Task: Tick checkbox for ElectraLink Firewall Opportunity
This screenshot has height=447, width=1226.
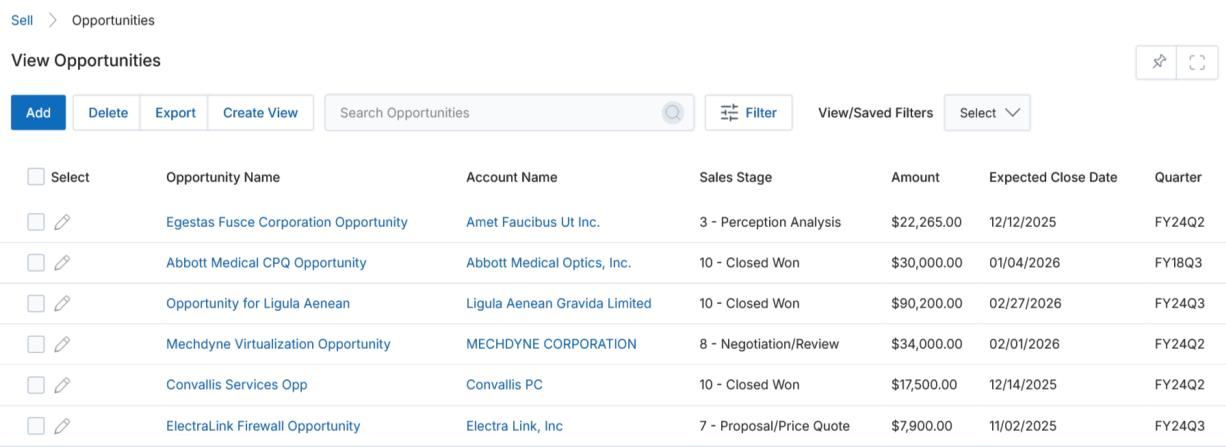Action: (36, 426)
